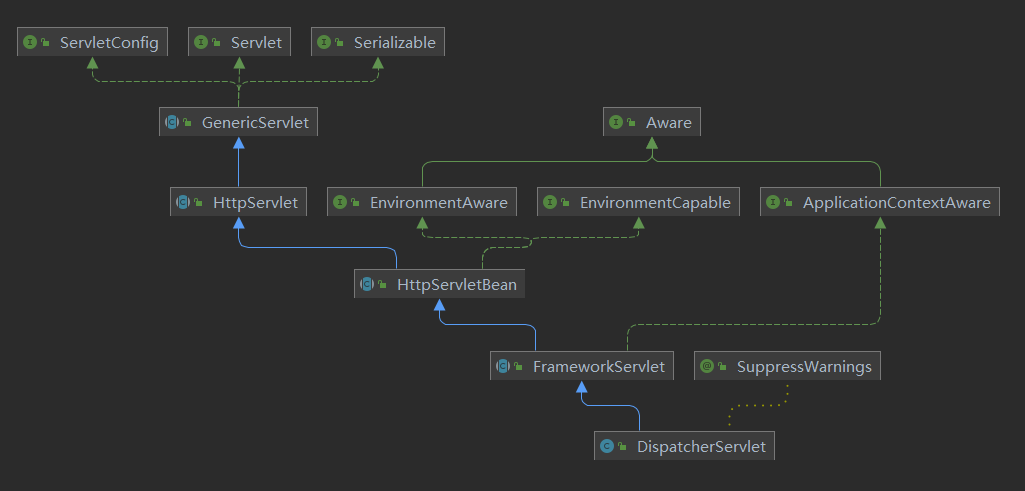The width and height of the screenshot is (1025, 491).
Task: Click the abstract class icon beside HttpServlet
Action: (182, 202)
